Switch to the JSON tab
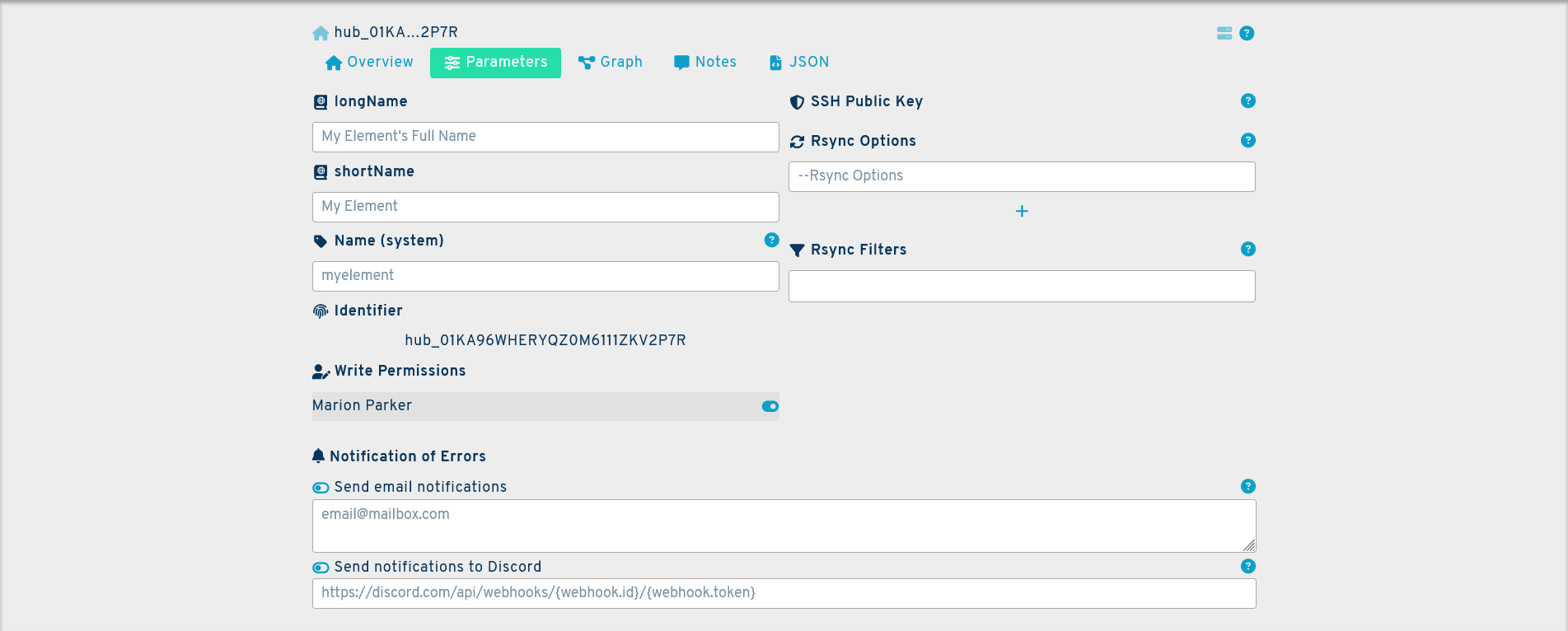The height and width of the screenshot is (631, 1568). point(799,63)
